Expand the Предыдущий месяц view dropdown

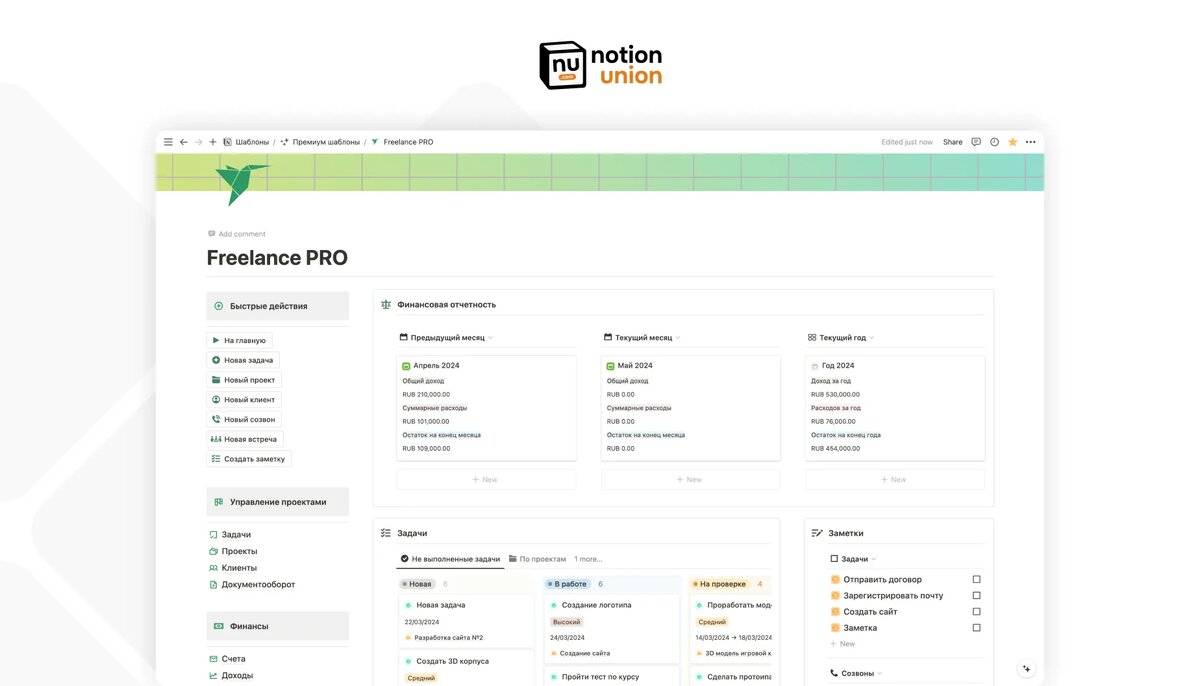(x=490, y=338)
